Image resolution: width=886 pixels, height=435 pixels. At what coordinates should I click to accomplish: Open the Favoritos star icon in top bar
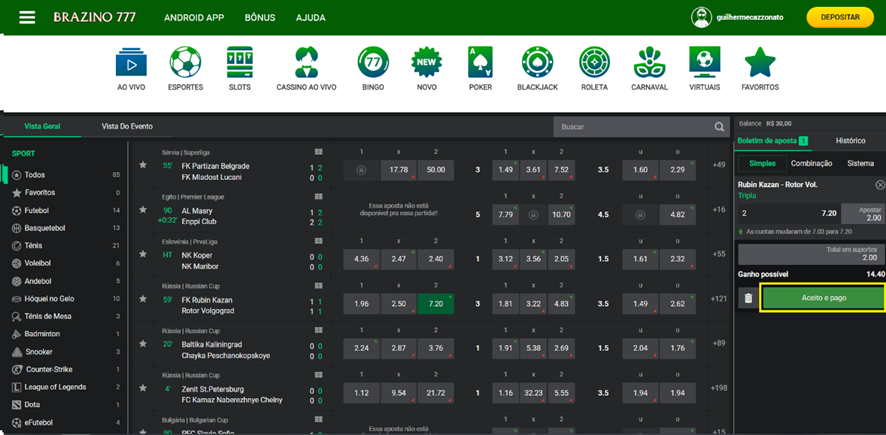[x=760, y=62]
